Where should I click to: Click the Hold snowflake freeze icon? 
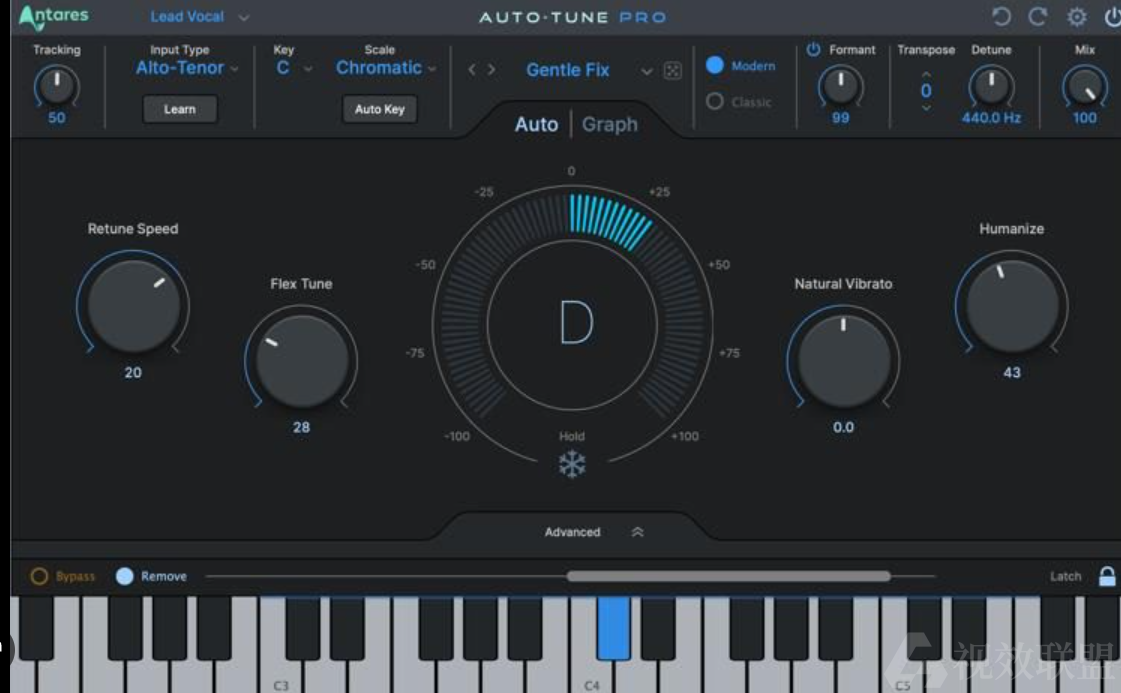coord(572,464)
